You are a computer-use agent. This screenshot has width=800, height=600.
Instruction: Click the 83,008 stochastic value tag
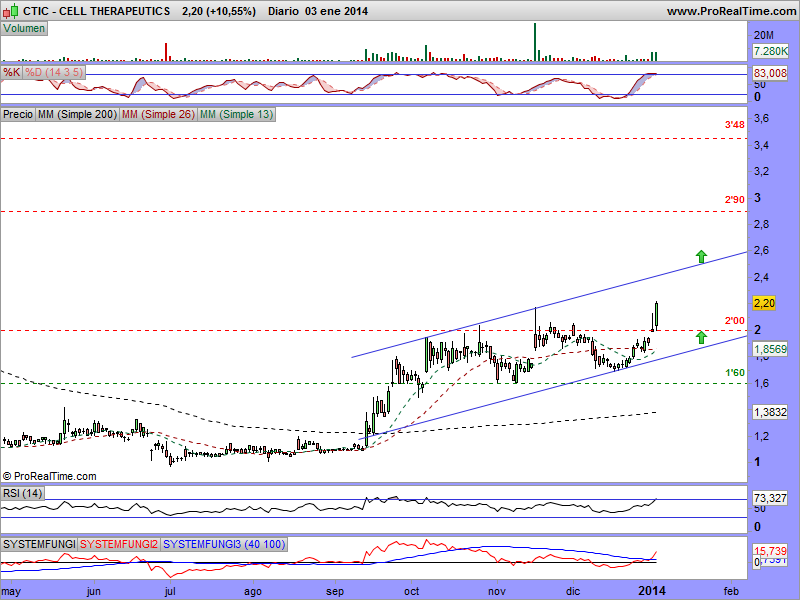pyautogui.click(x=770, y=73)
